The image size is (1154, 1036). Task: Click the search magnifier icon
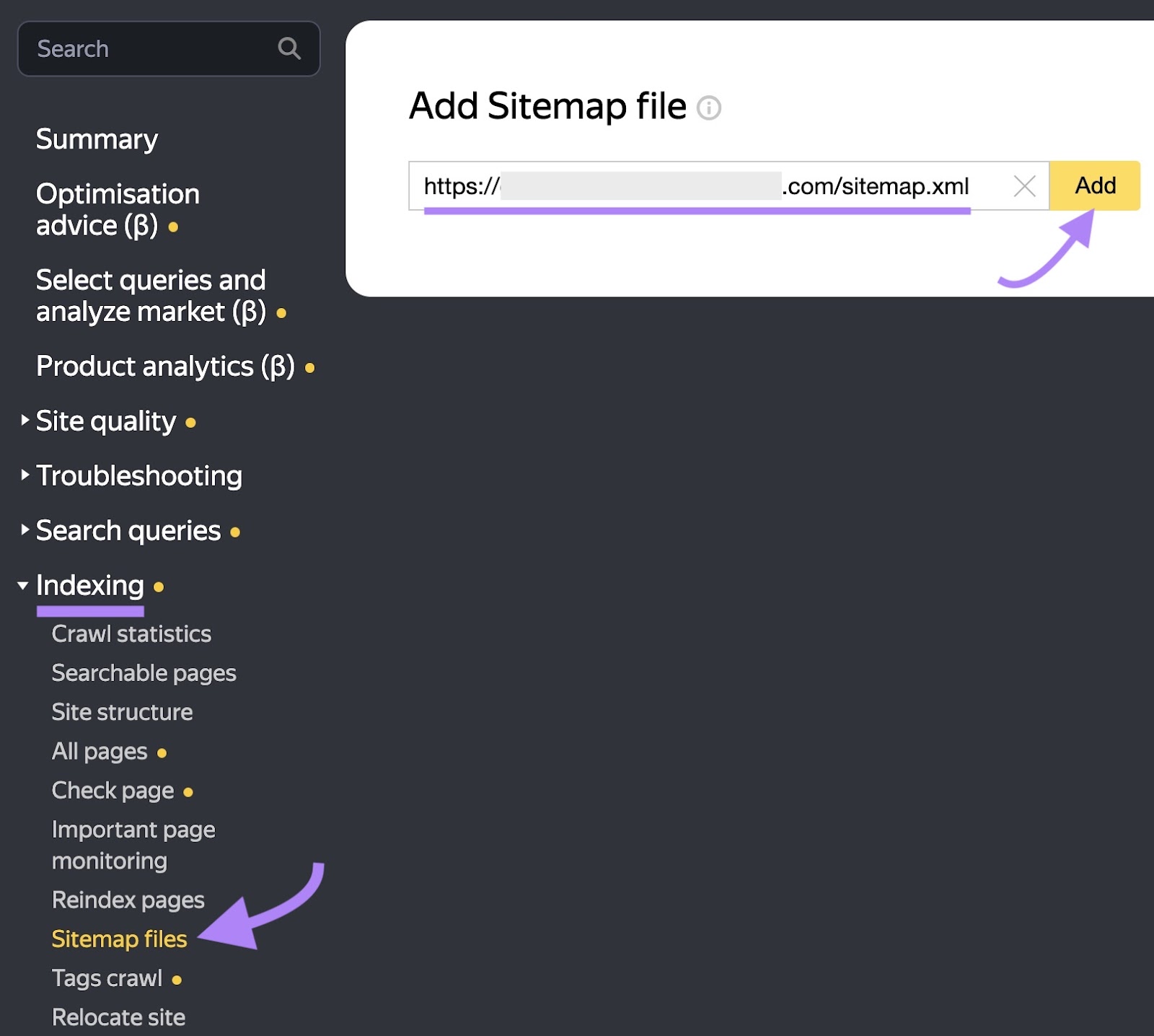pyautogui.click(x=289, y=48)
